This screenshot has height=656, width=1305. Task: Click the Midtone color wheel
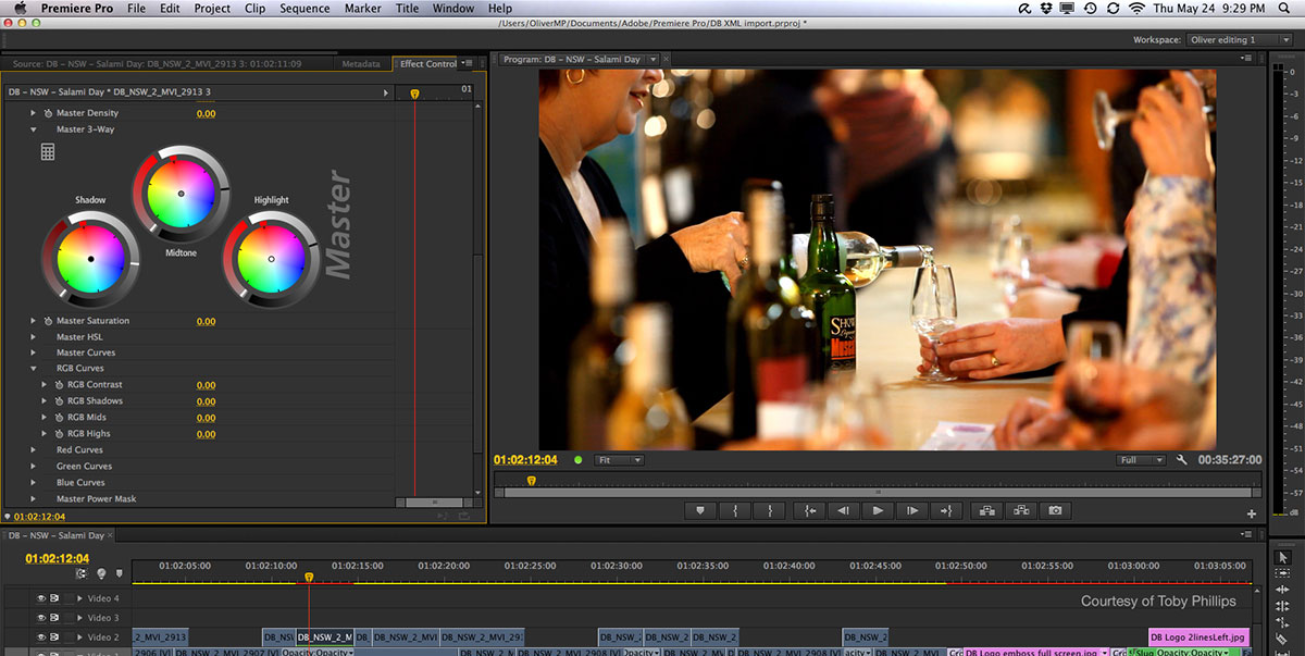click(181, 194)
